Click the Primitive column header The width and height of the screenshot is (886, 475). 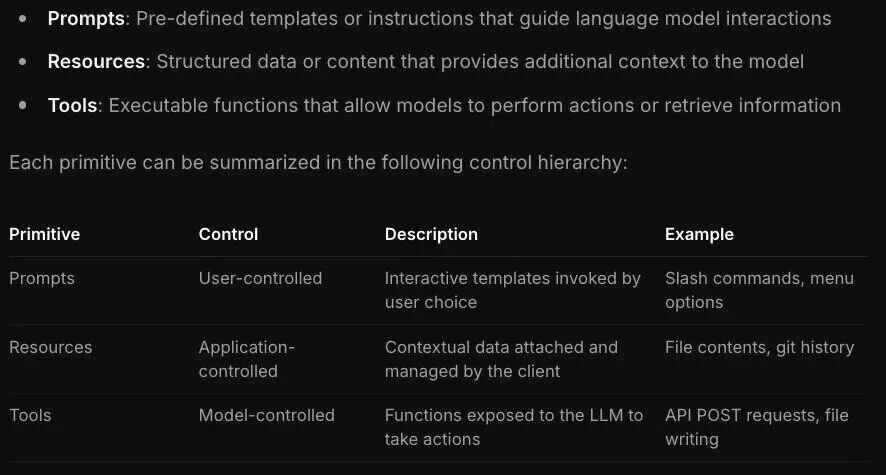pyautogui.click(x=44, y=234)
